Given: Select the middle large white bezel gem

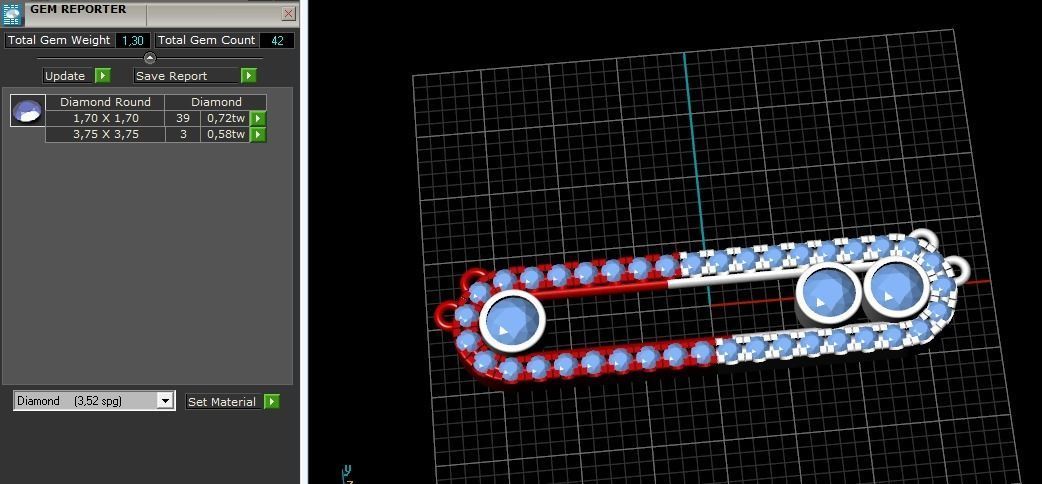Looking at the screenshot, I should coord(829,294).
